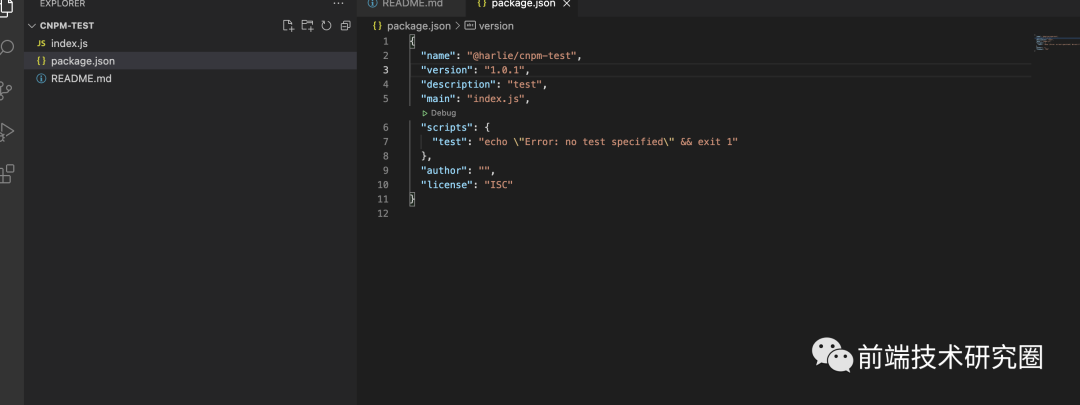Click the info icon beside README.md in tree
1080x405 pixels.
pyautogui.click(x=41, y=79)
